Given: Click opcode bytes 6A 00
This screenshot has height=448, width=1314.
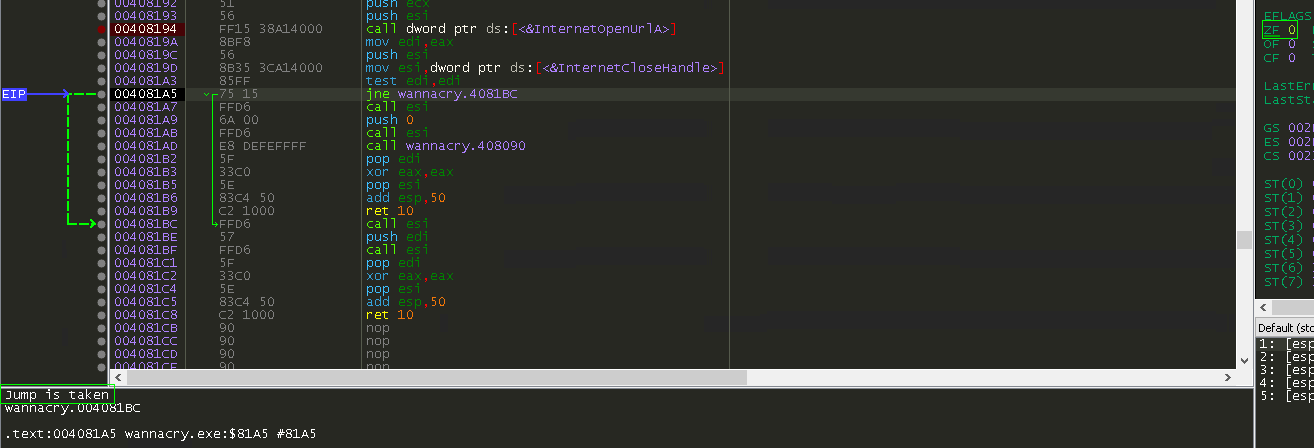Looking at the screenshot, I should [239, 120].
